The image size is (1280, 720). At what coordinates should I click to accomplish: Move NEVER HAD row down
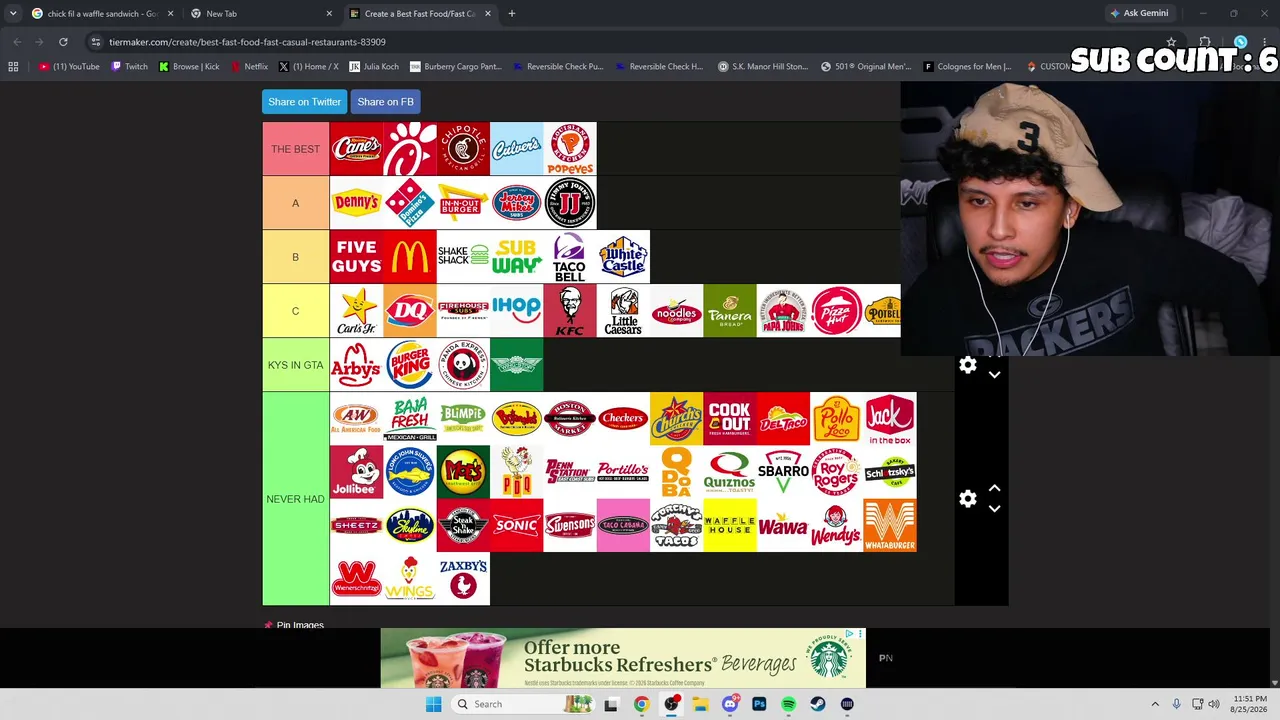click(994, 509)
